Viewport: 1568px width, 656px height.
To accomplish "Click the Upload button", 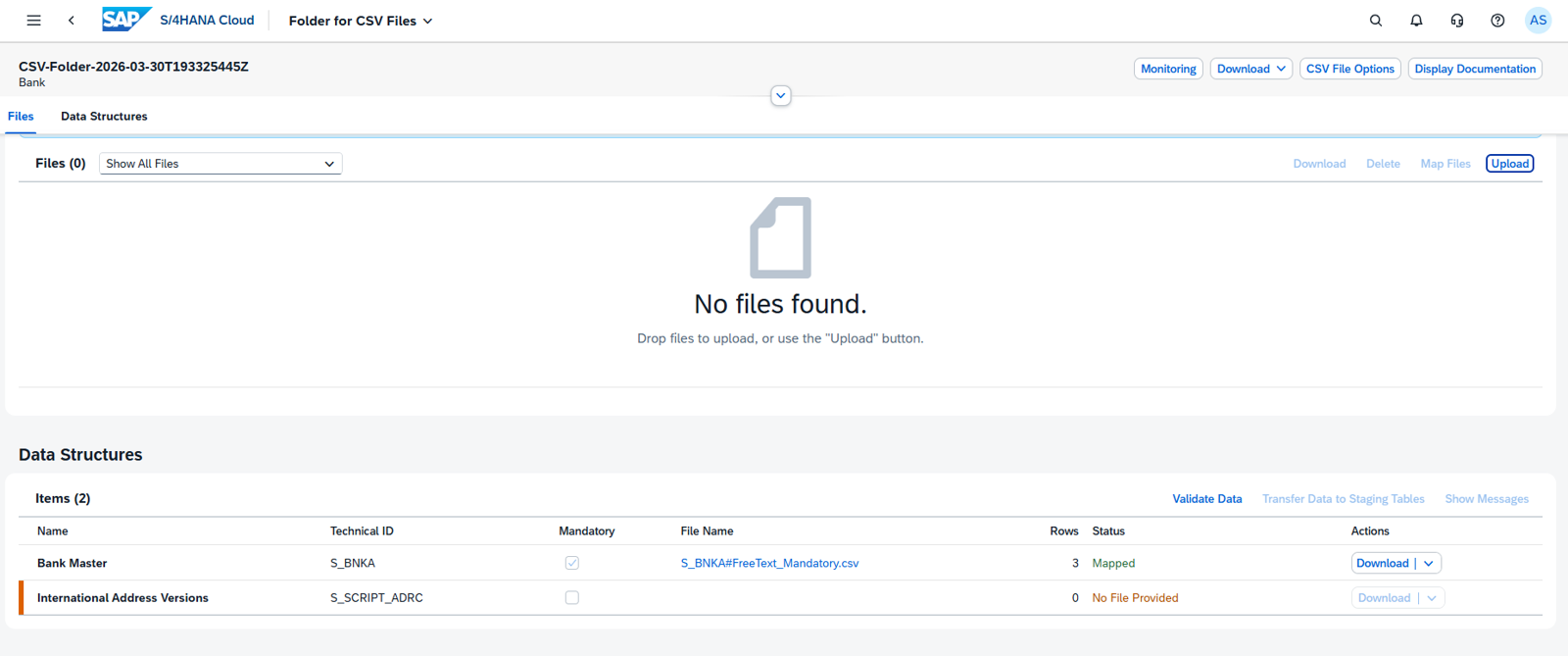I will tap(1510, 164).
